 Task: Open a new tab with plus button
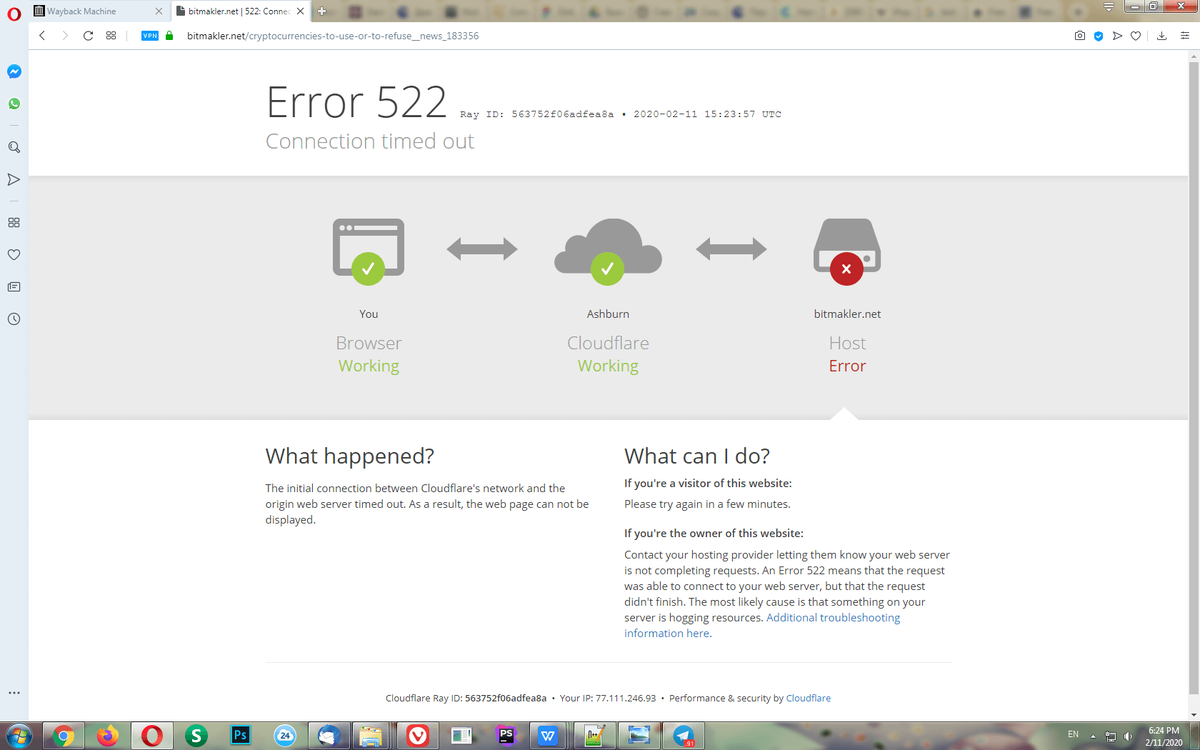pyautogui.click(x=321, y=11)
